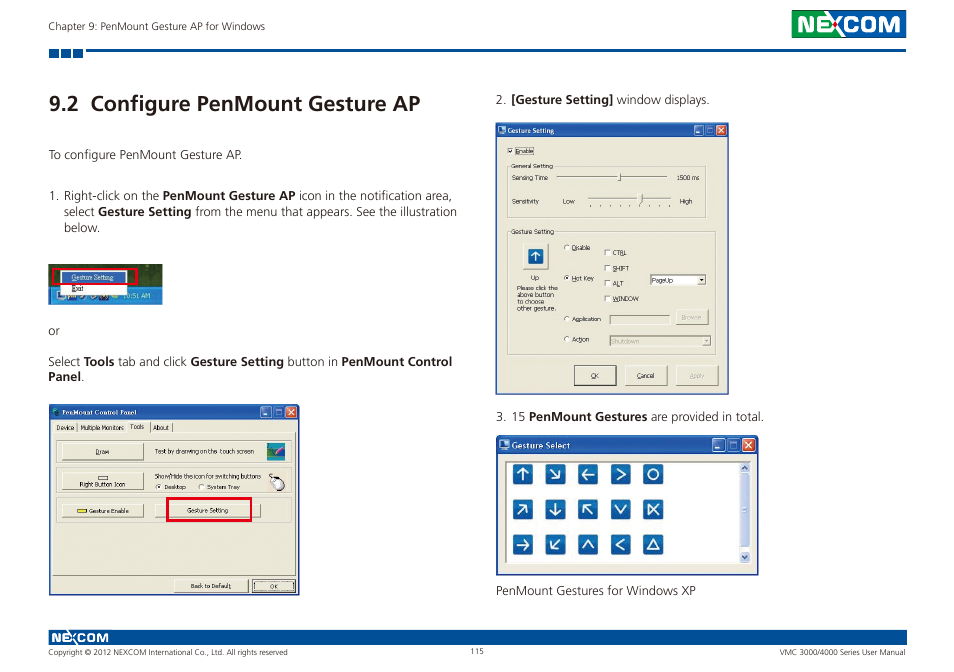The height and width of the screenshot is (672, 954).
Task: Select the Application radio button
Action: pos(567,319)
